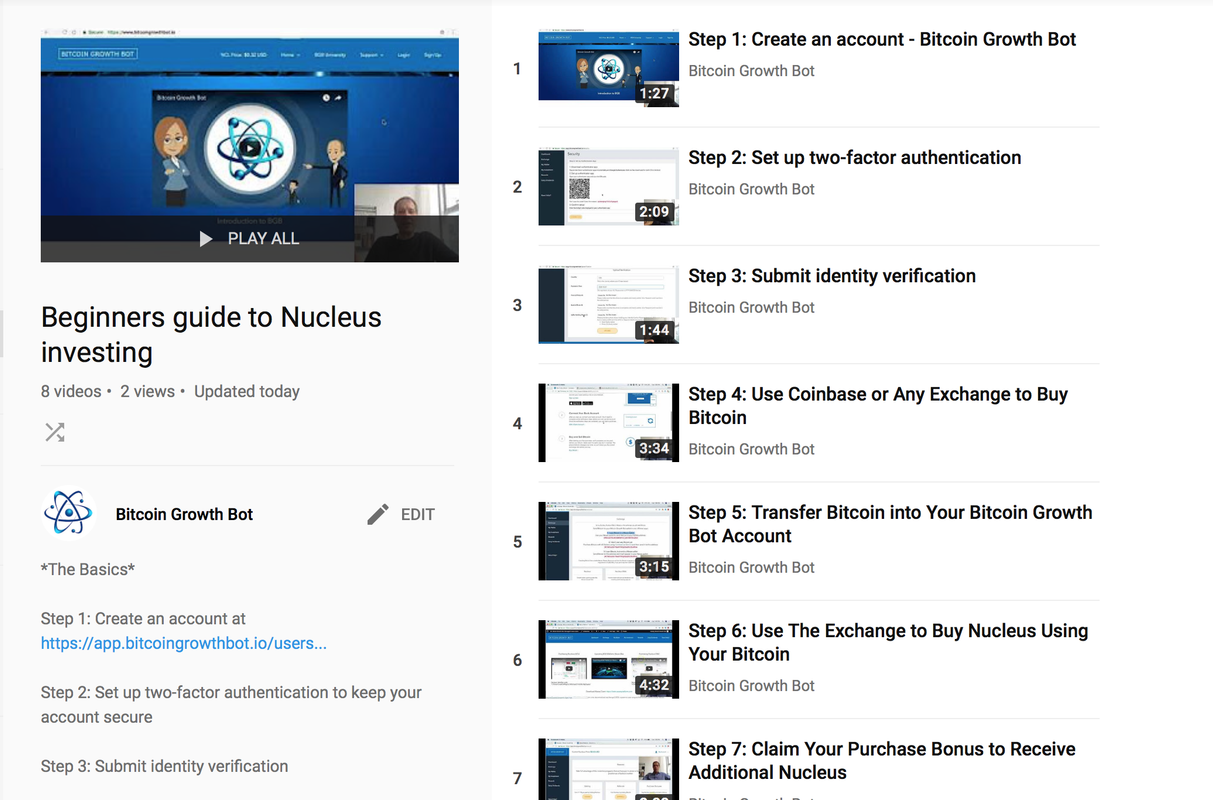Open channel name under the Step 6 video
The height and width of the screenshot is (800, 1213).
point(751,685)
